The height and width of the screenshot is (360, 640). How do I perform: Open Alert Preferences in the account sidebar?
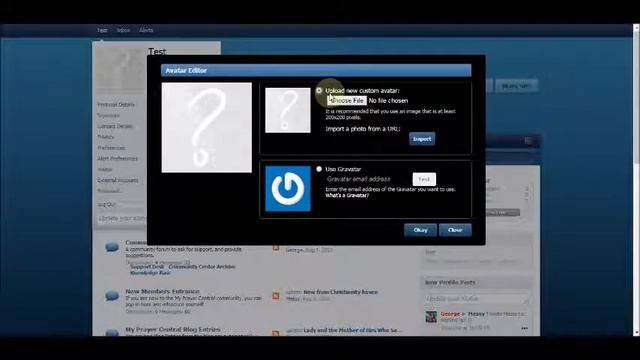(x=118, y=158)
